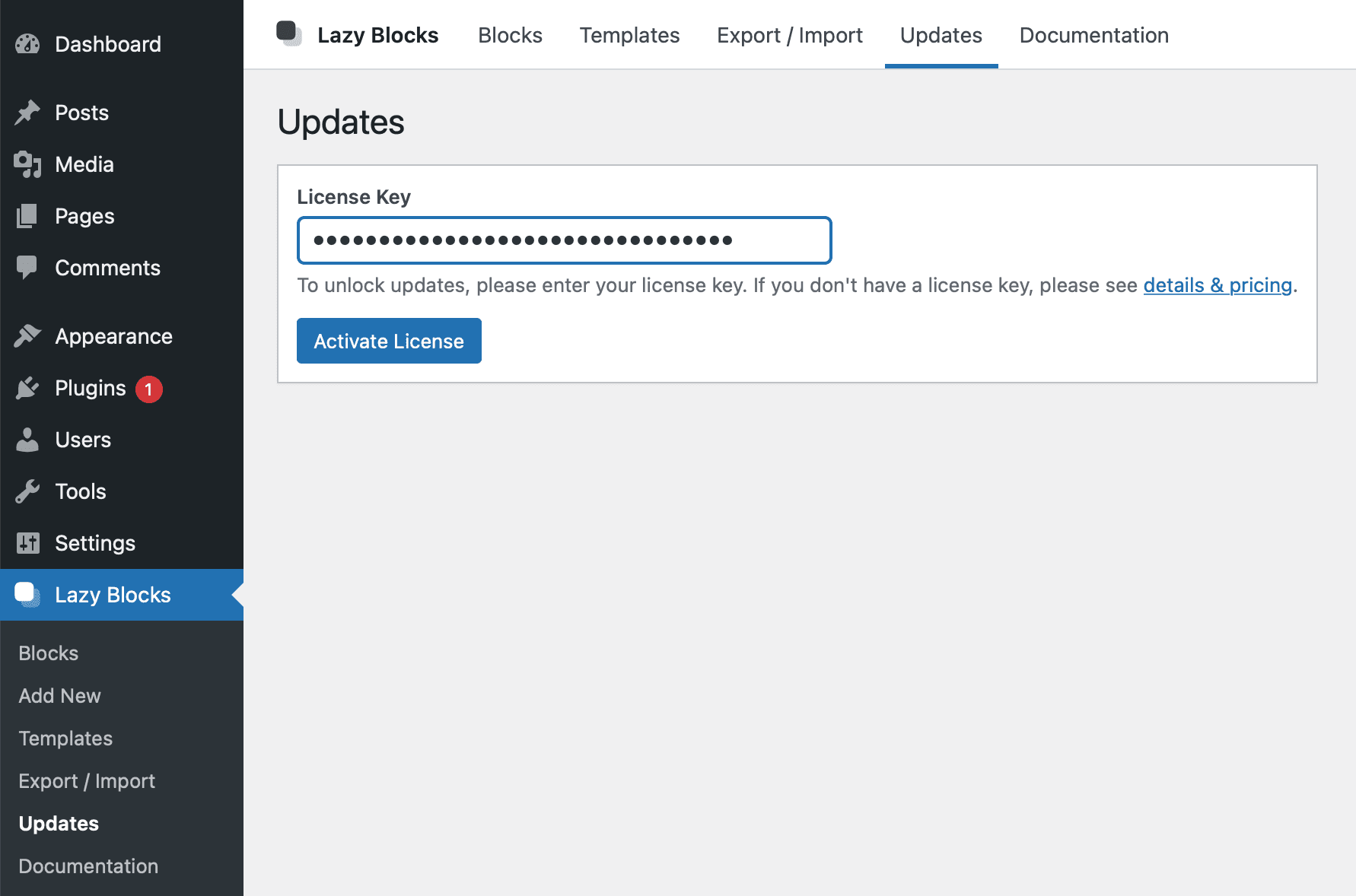Click the Pages icon in sidebar

(x=27, y=216)
